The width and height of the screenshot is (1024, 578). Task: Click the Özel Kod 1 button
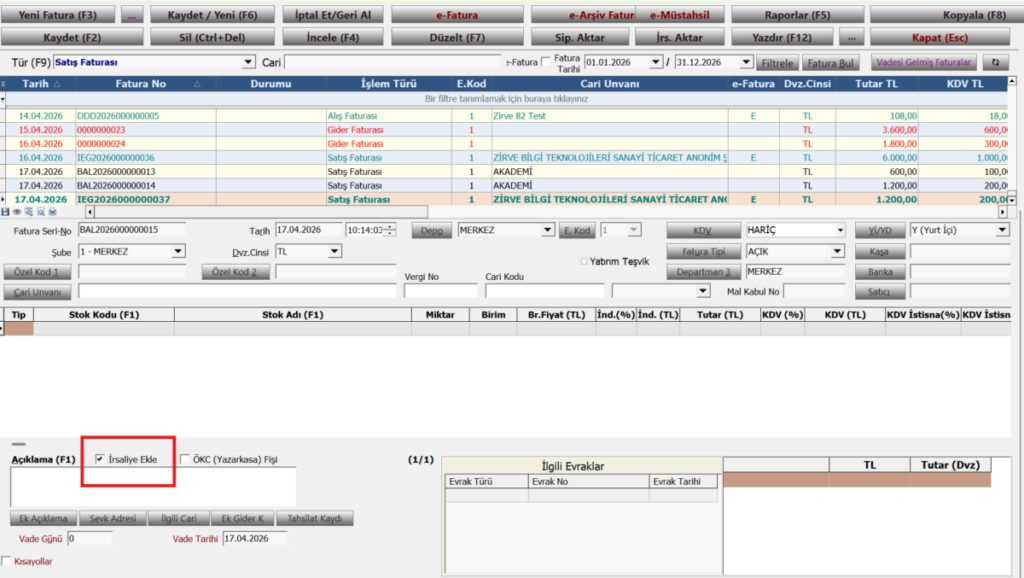point(38,272)
